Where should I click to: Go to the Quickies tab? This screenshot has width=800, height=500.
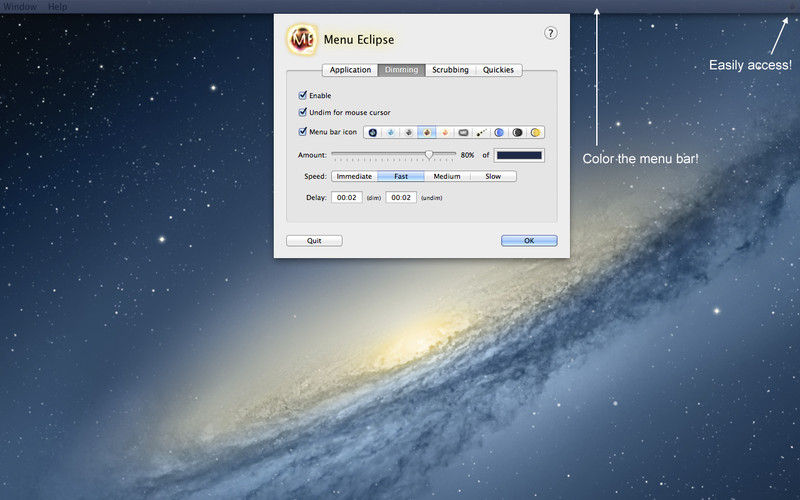tap(499, 70)
